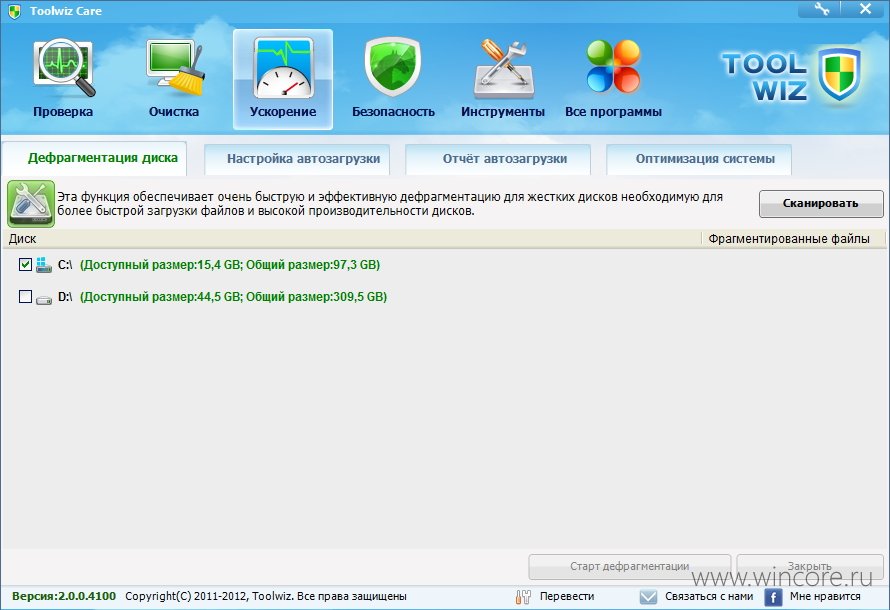Click the Старт дефрагментации button
The height and width of the screenshot is (610, 890).
(629, 566)
